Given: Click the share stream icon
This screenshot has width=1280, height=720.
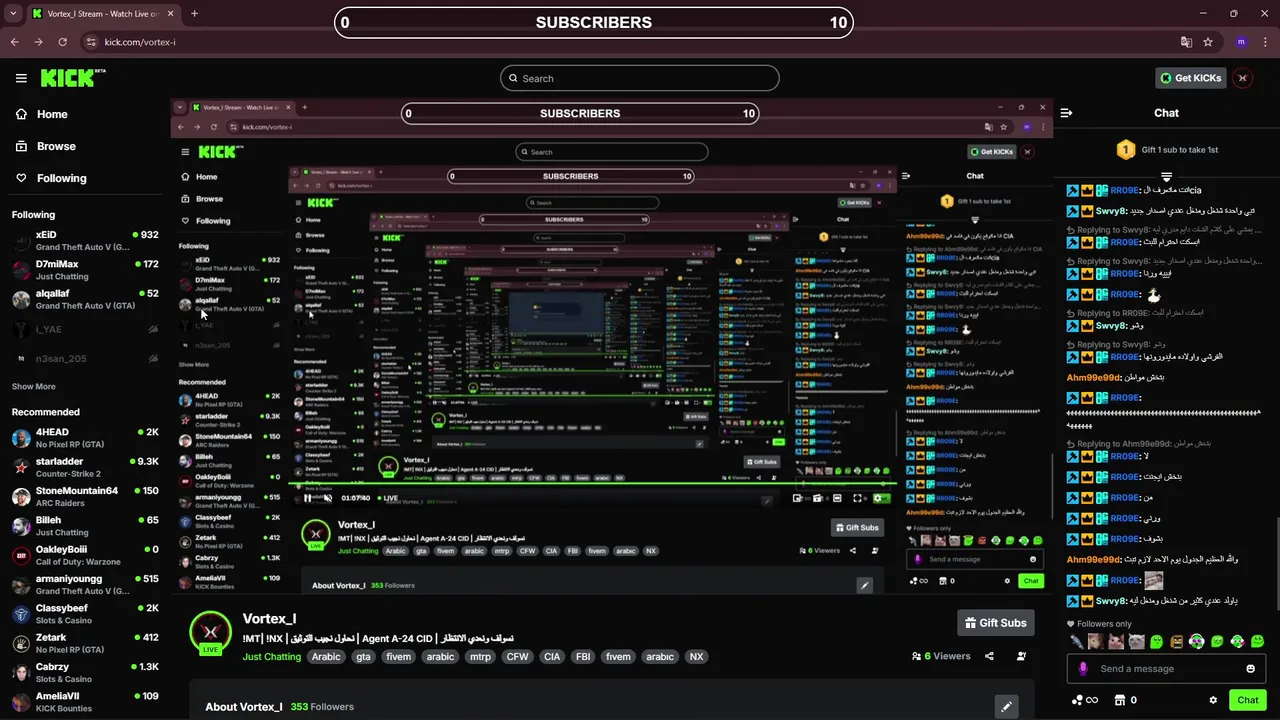Looking at the screenshot, I should [x=989, y=656].
